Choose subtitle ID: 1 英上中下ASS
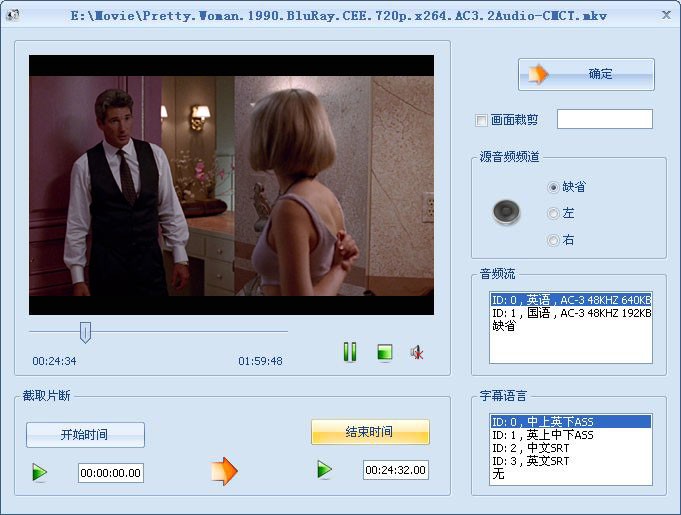 pos(571,435)
